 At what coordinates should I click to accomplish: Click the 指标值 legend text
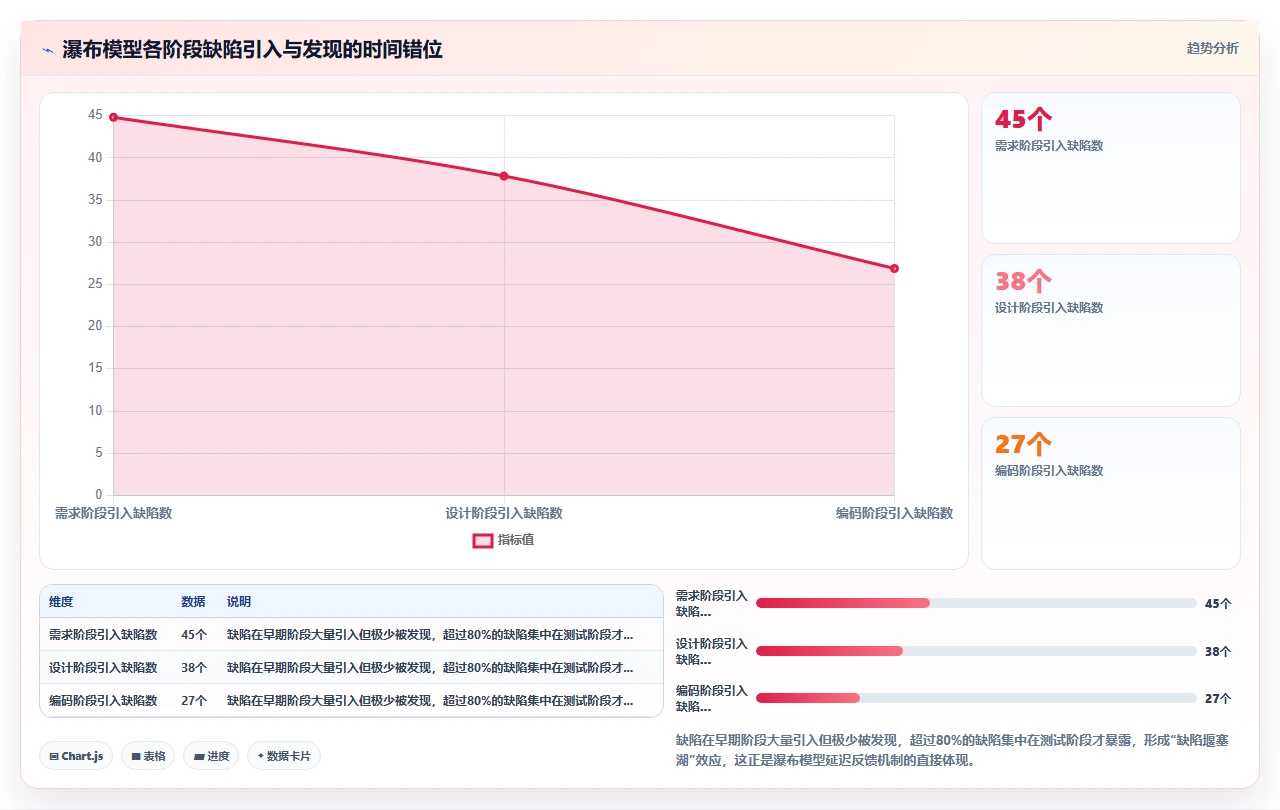(516, 540)
